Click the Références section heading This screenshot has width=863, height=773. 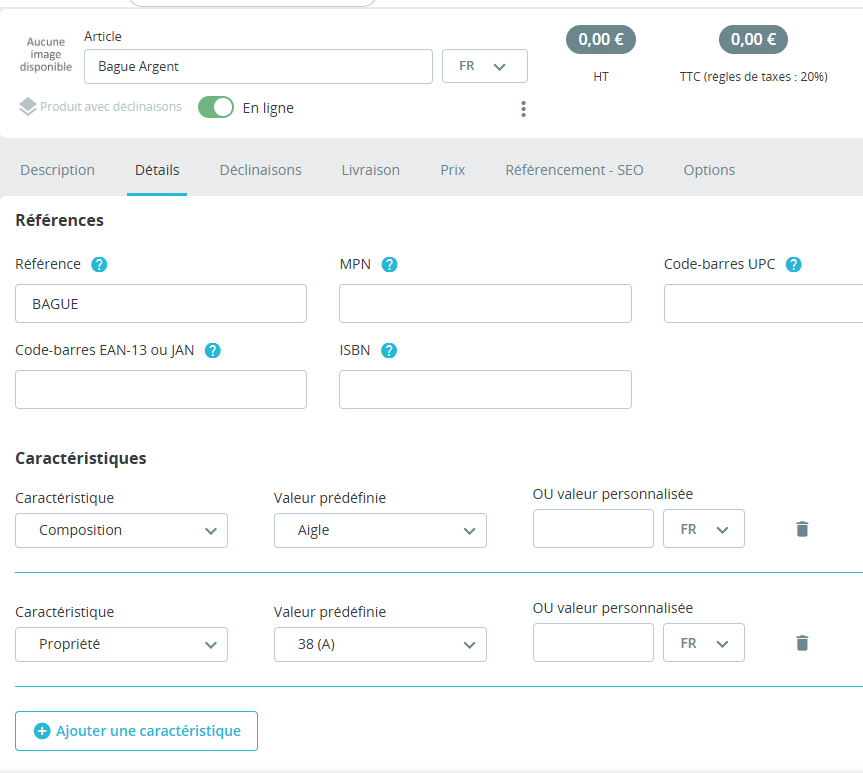tap(59, 220)
